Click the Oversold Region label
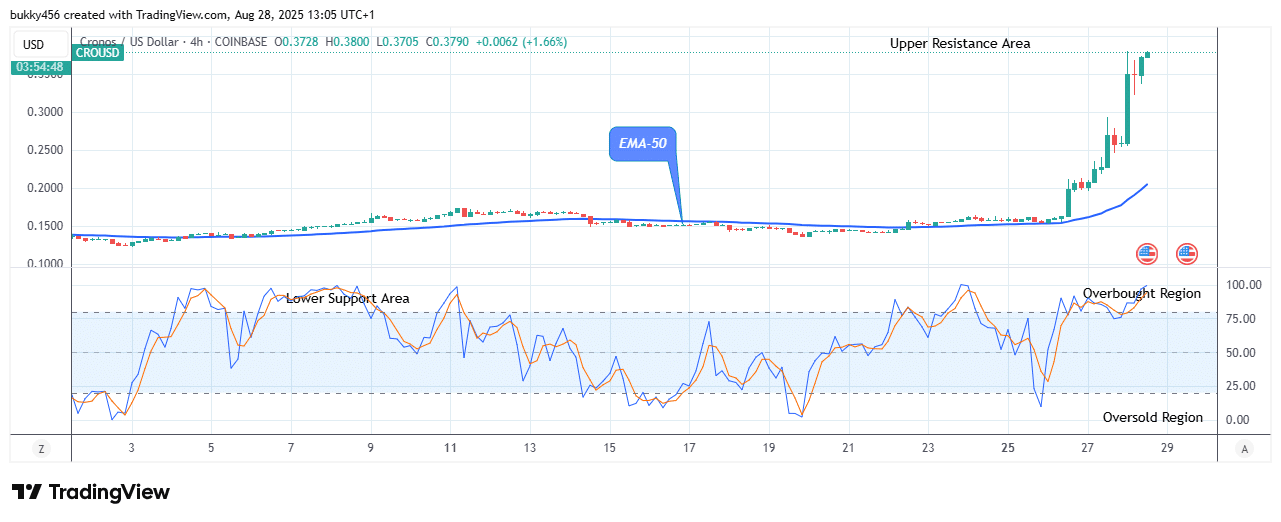The width and height of the screenshot is (1281, 522). coord(1153,418)
